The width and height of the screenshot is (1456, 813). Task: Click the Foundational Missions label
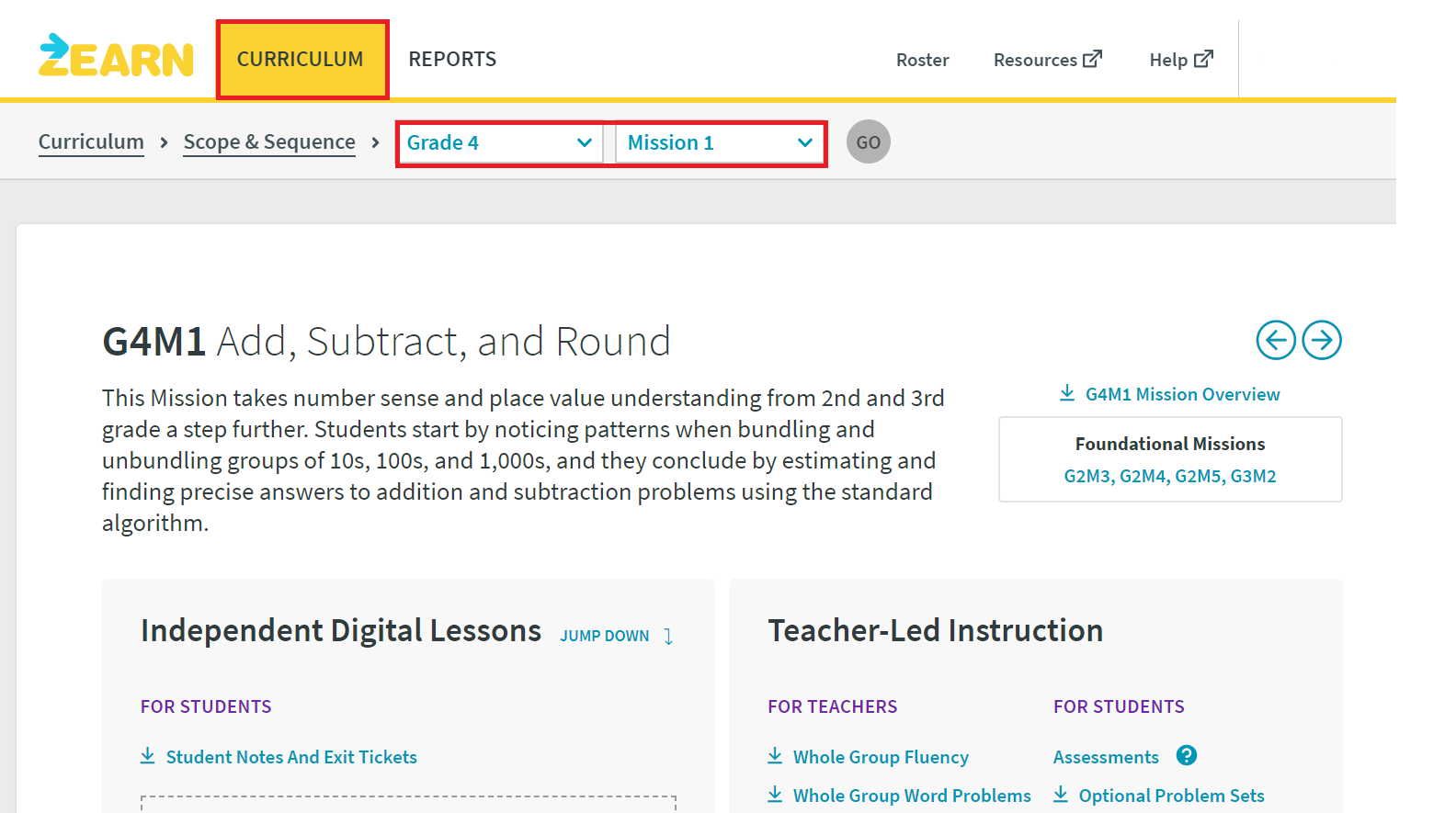[1170, 444]
